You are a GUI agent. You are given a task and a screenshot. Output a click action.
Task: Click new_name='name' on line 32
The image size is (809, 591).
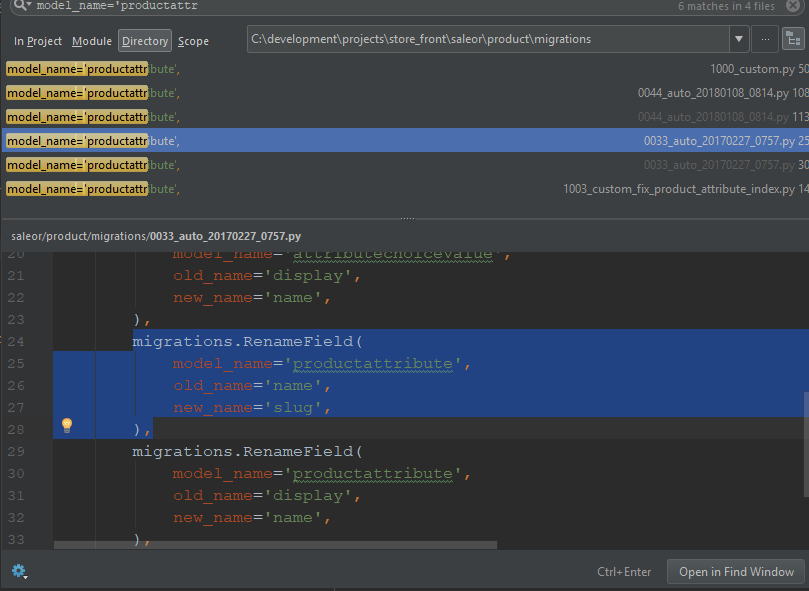tap(251, 518)
